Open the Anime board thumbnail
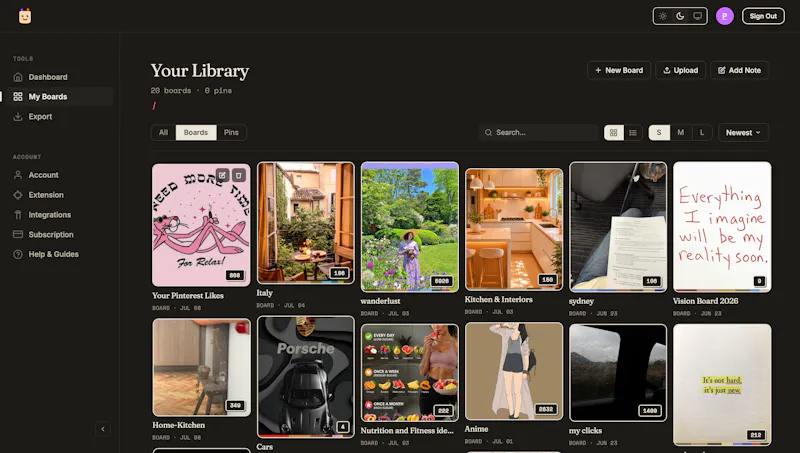The image size is (800, 453). click(x=514, y=371)
